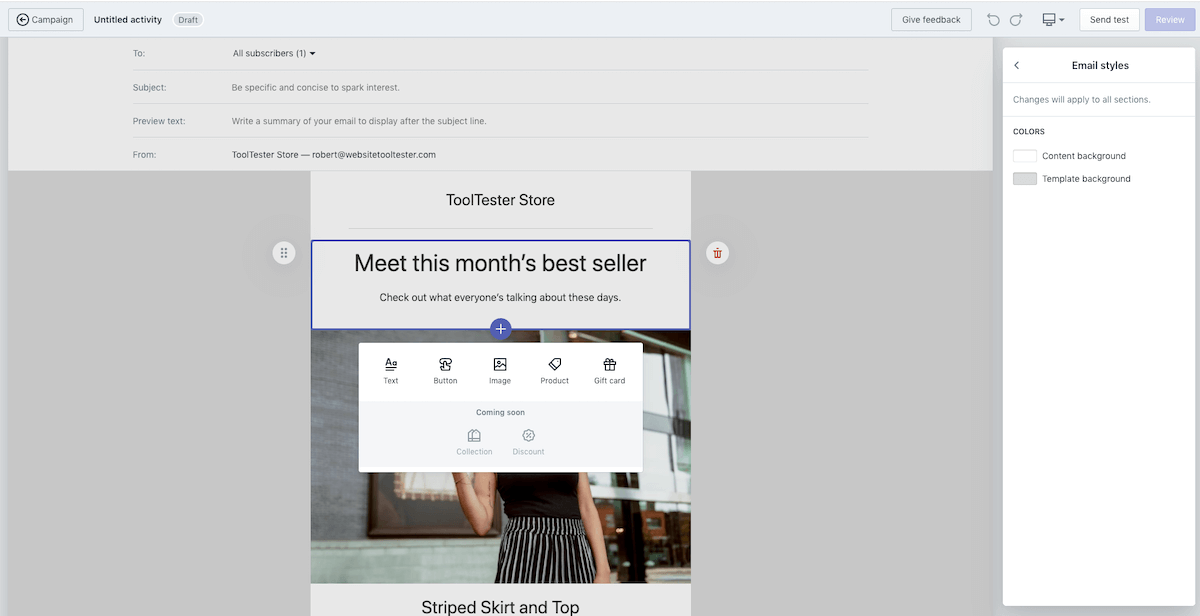Open the Content background color swatch
1200x616 pixels.
tap(1025, 156)
